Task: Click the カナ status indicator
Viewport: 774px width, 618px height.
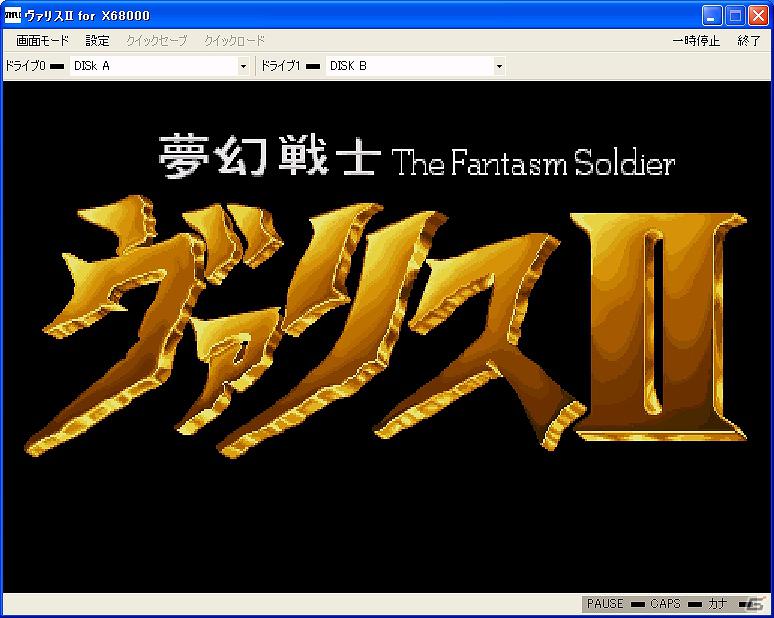Action: click(745, 604)
